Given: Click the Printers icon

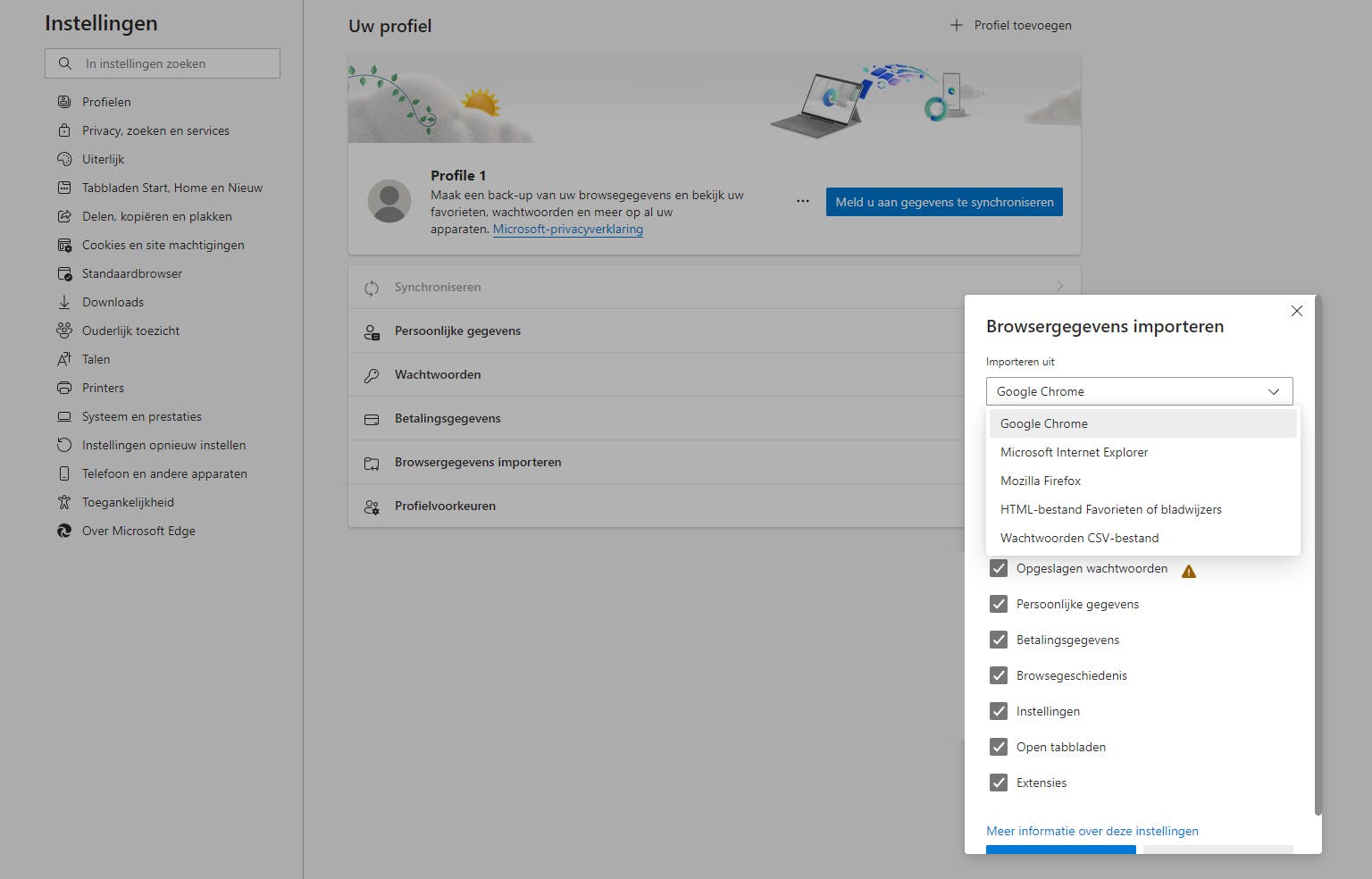Looking at the screenshot, I should point(64,388).
